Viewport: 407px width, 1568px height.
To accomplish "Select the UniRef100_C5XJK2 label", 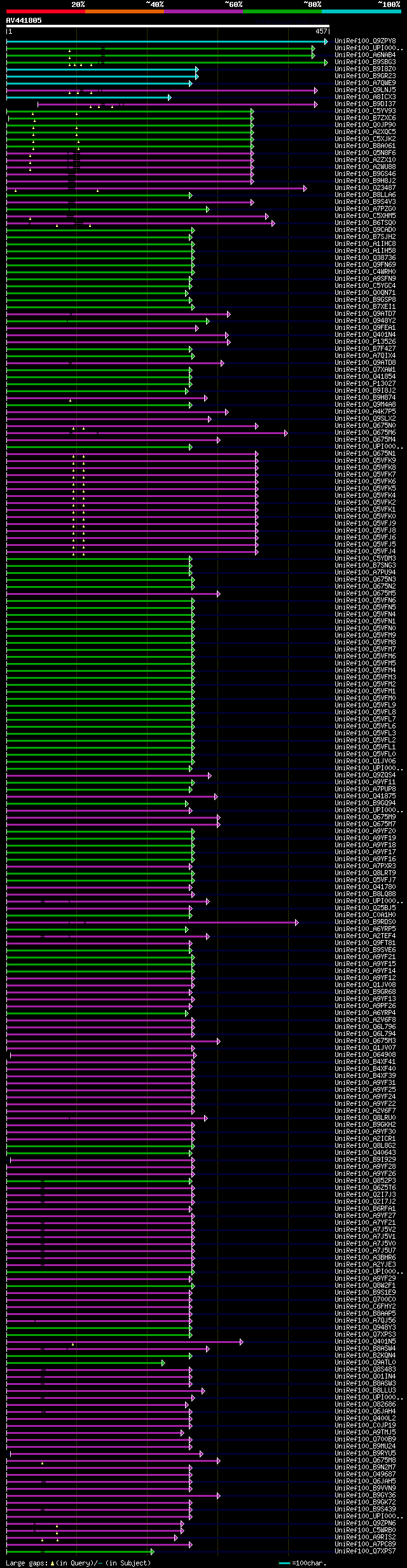I will [x=365, y=139].
